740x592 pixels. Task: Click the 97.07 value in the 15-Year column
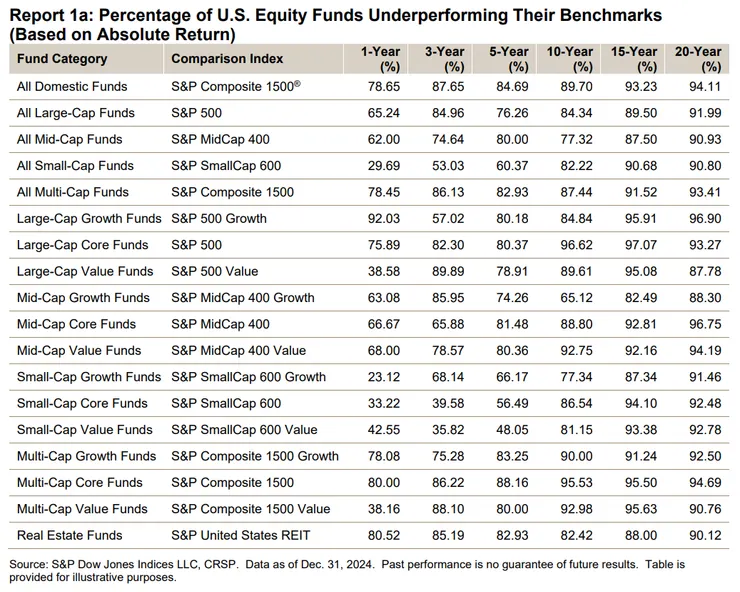click(x=640, y=245)
